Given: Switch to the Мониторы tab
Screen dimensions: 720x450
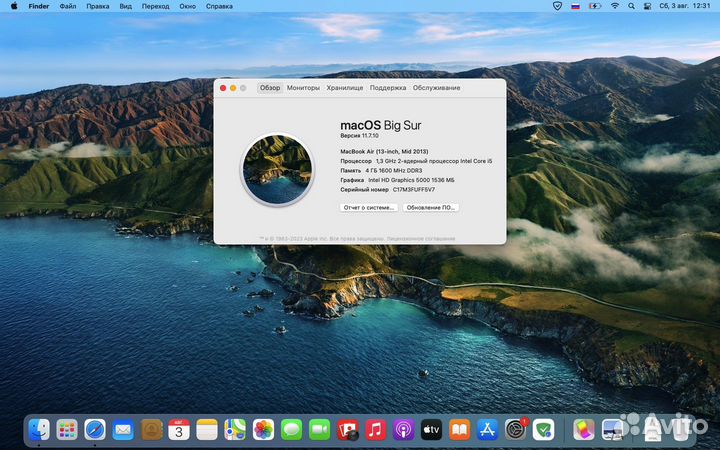Looking at the screenshot, I should pos(303,88).
